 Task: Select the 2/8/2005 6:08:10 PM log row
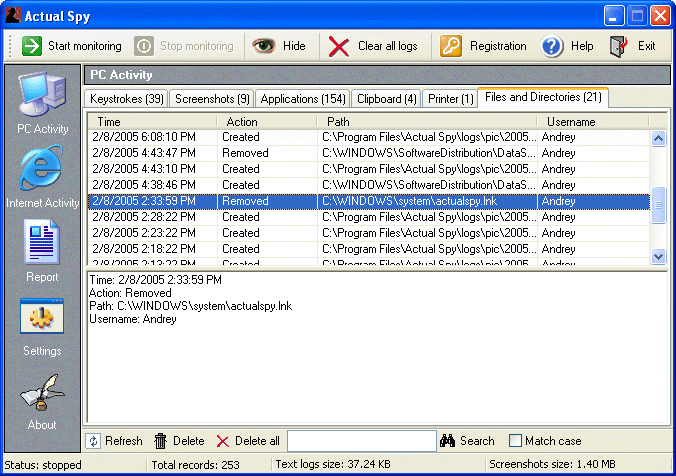click(x=369, y=137)
